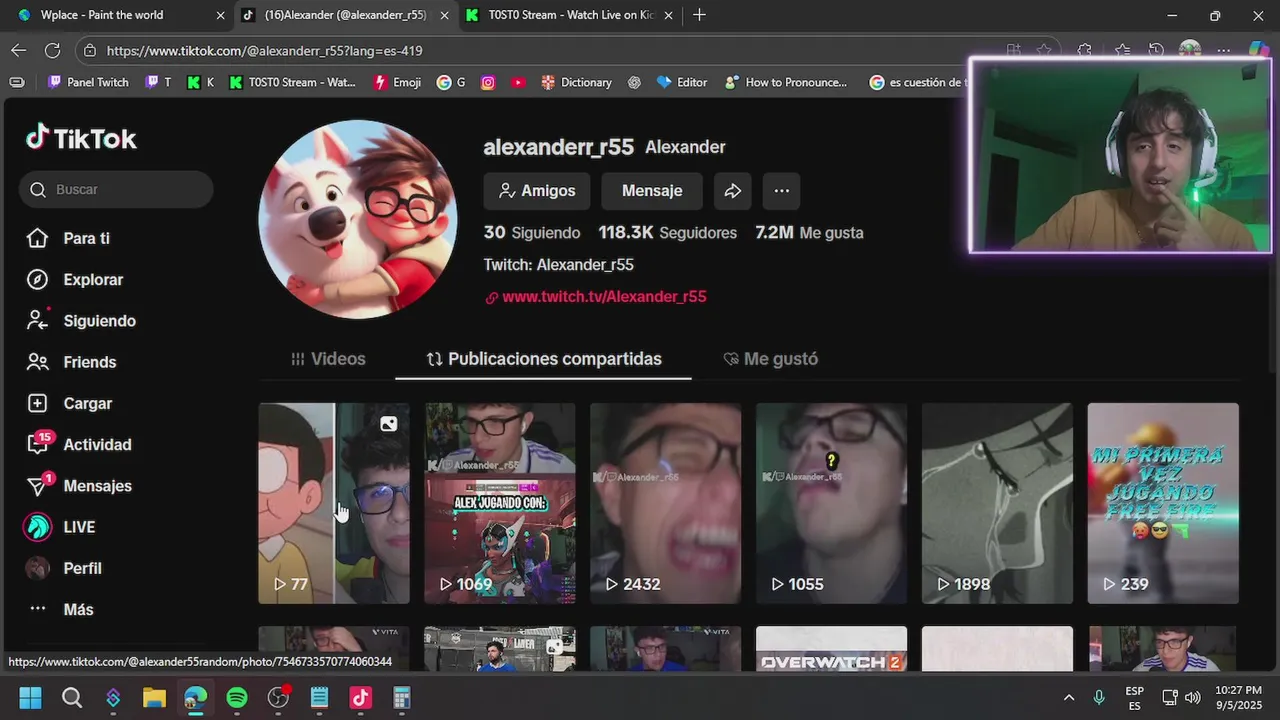This screenshot has width=1280, height=720.
Task: Click Cargar upload option
Action: coord(69,403)
